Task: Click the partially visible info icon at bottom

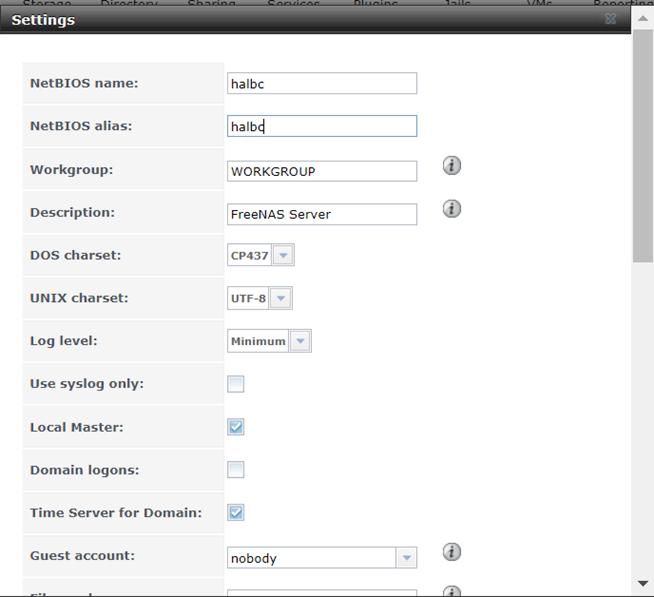Action: (x=452, y=591)
